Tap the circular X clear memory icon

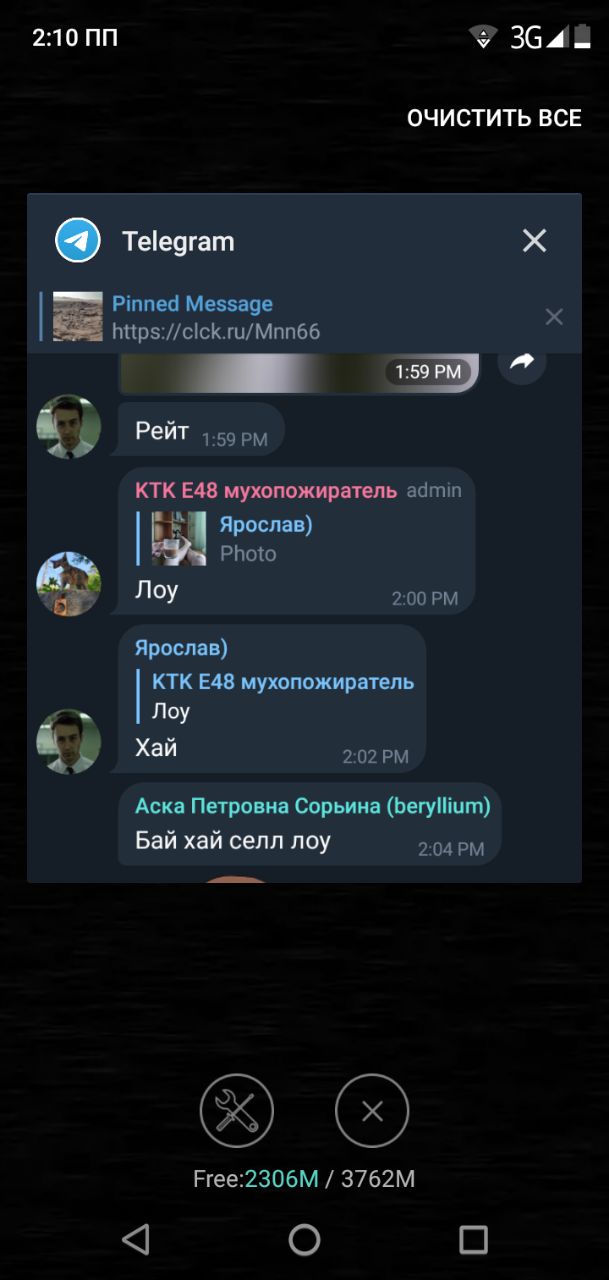point(372,1111)
